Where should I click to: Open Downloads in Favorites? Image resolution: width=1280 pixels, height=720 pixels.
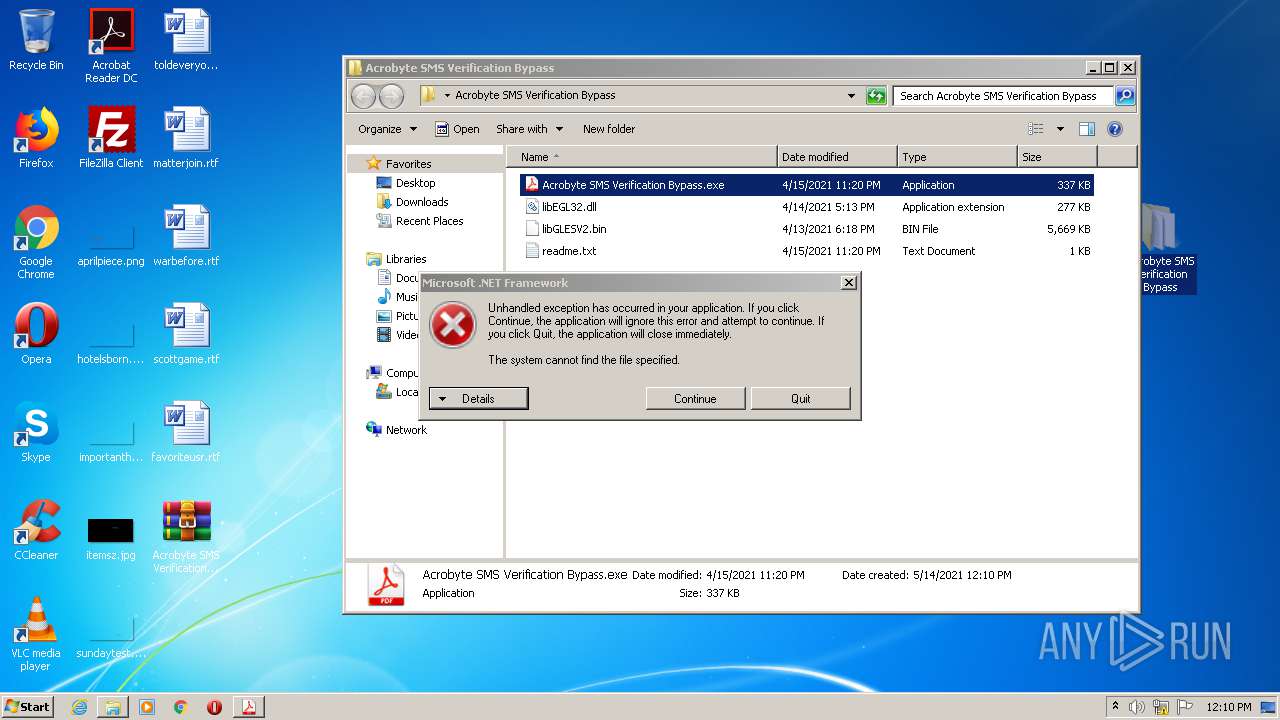(421, 202)
